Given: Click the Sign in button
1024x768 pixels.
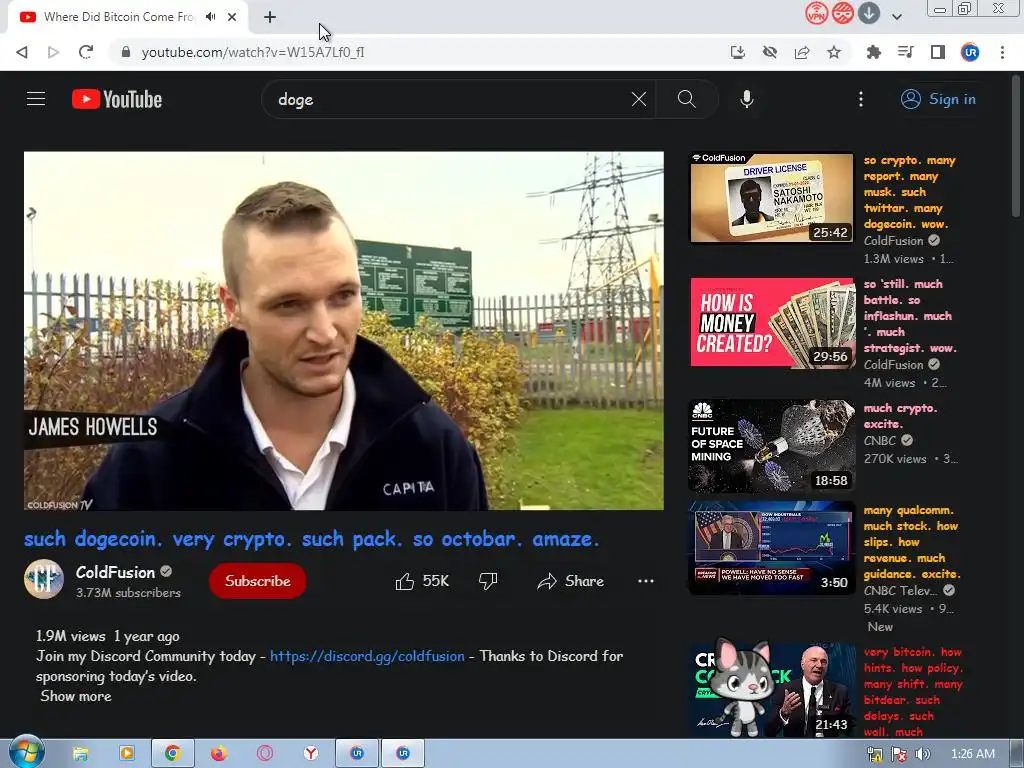Looking at the screenshot, I should click(938, 99).
